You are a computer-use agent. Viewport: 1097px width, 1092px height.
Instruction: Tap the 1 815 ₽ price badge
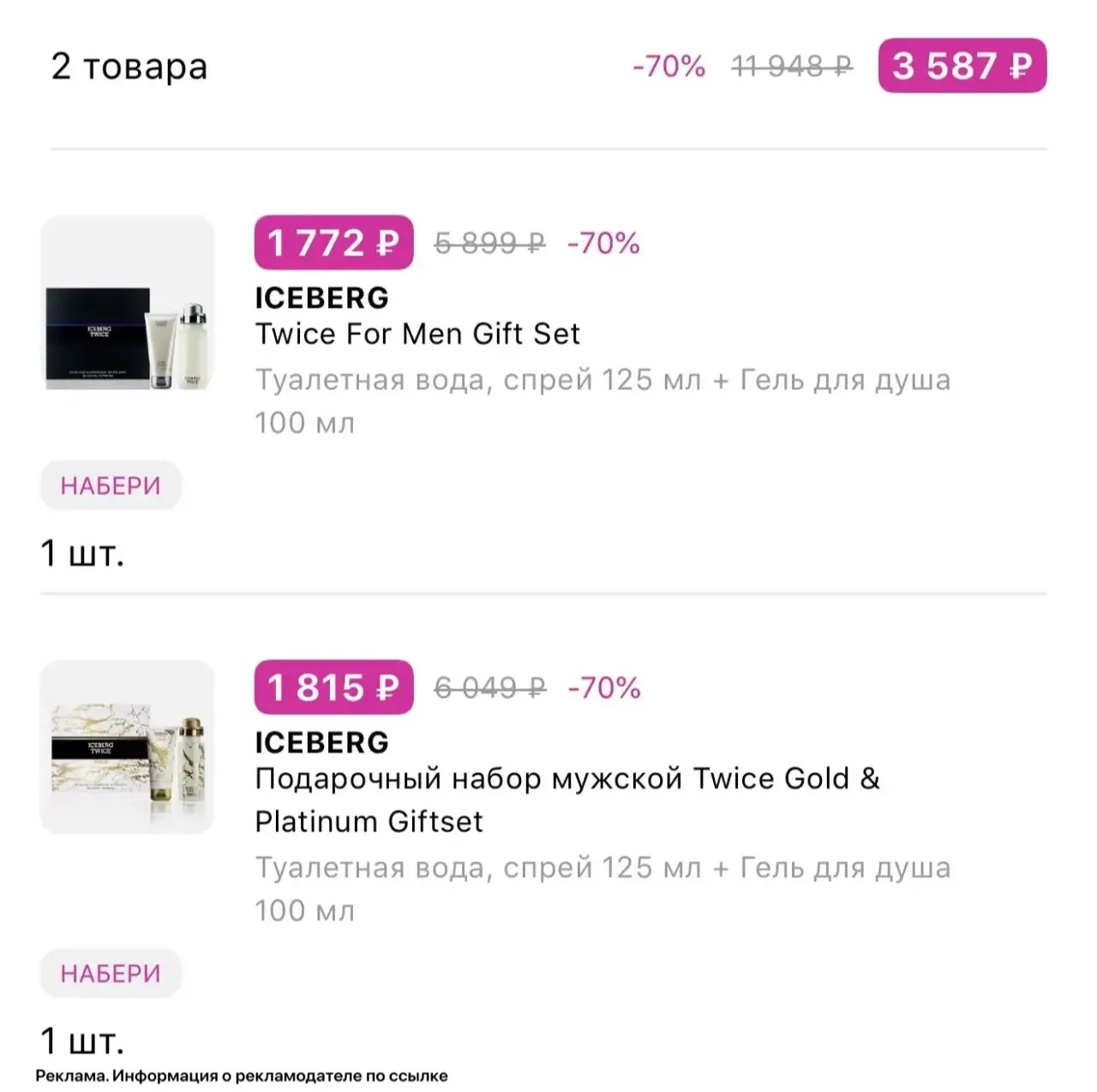tap(333, 687)
